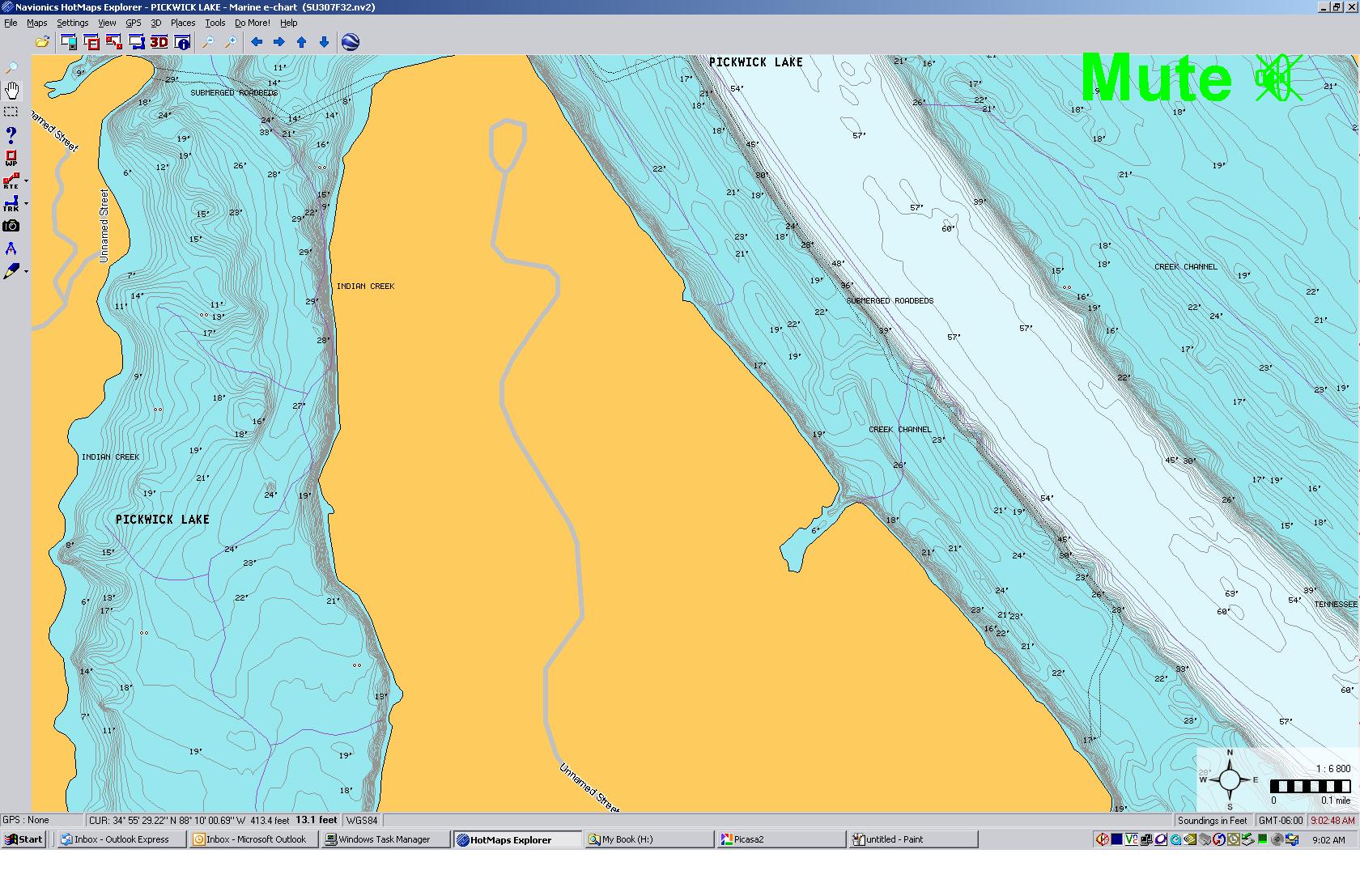Enable the dashed rectangle selection tool
This screenshot has height=896, width=1360.
click(11, 112)
